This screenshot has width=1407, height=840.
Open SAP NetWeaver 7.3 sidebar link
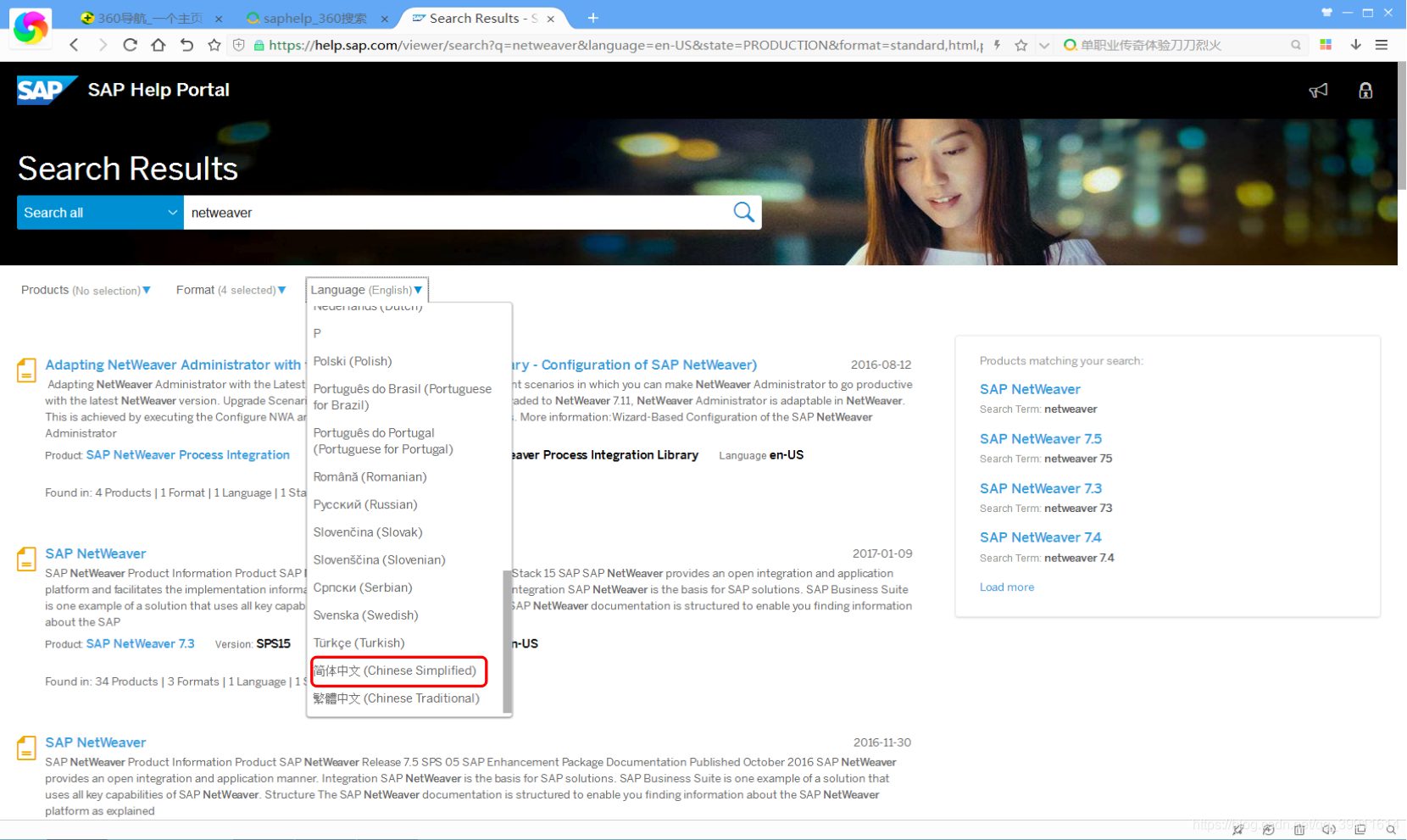(1041, 488)
